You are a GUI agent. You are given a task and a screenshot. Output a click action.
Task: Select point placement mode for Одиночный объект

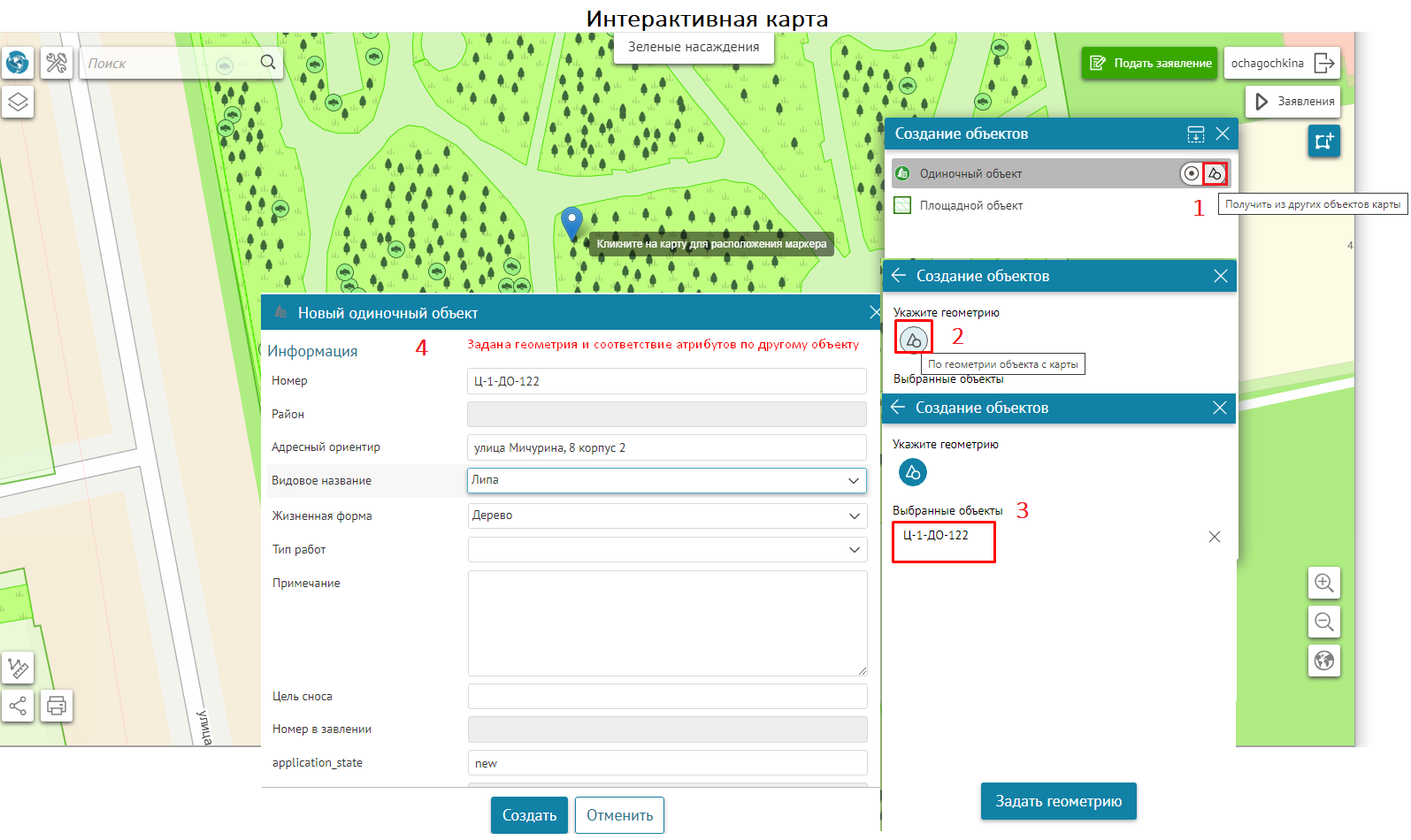1191,173
